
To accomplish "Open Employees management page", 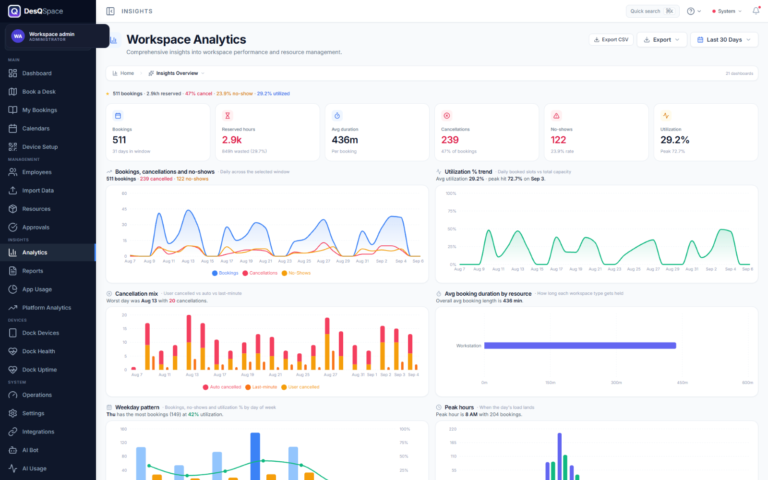I will pos(48,172).
